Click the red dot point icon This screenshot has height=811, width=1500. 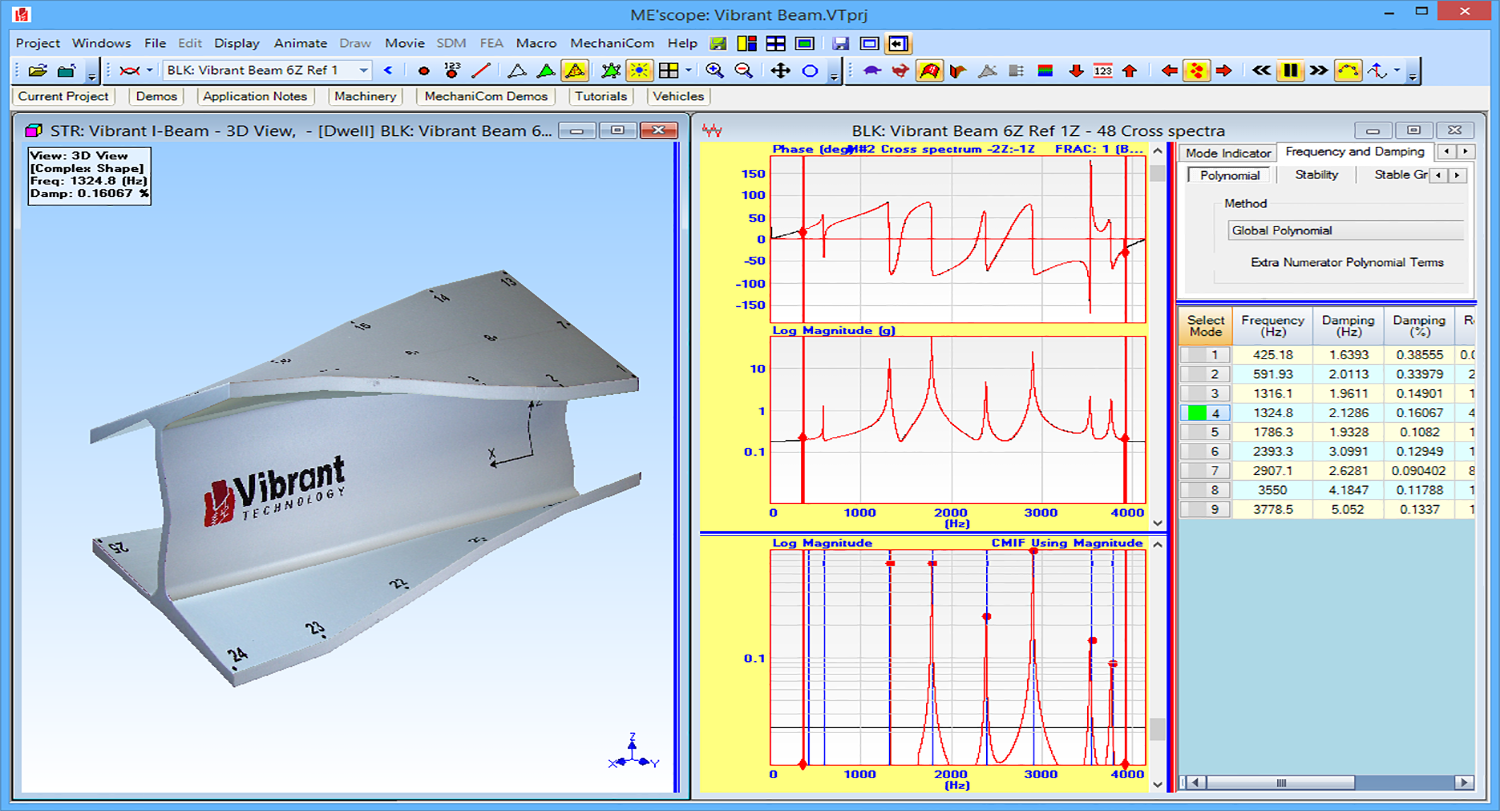tap(423, 71)
